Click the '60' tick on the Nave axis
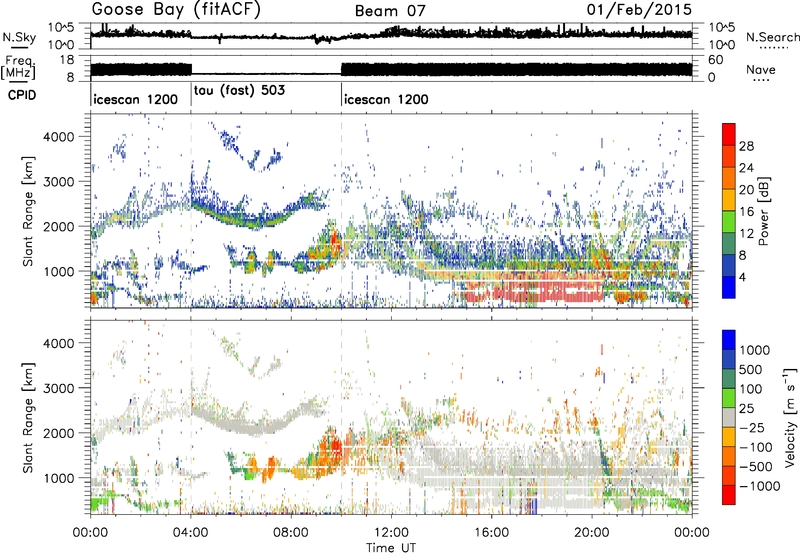The image size is (800, 554). tap(716, 60)
